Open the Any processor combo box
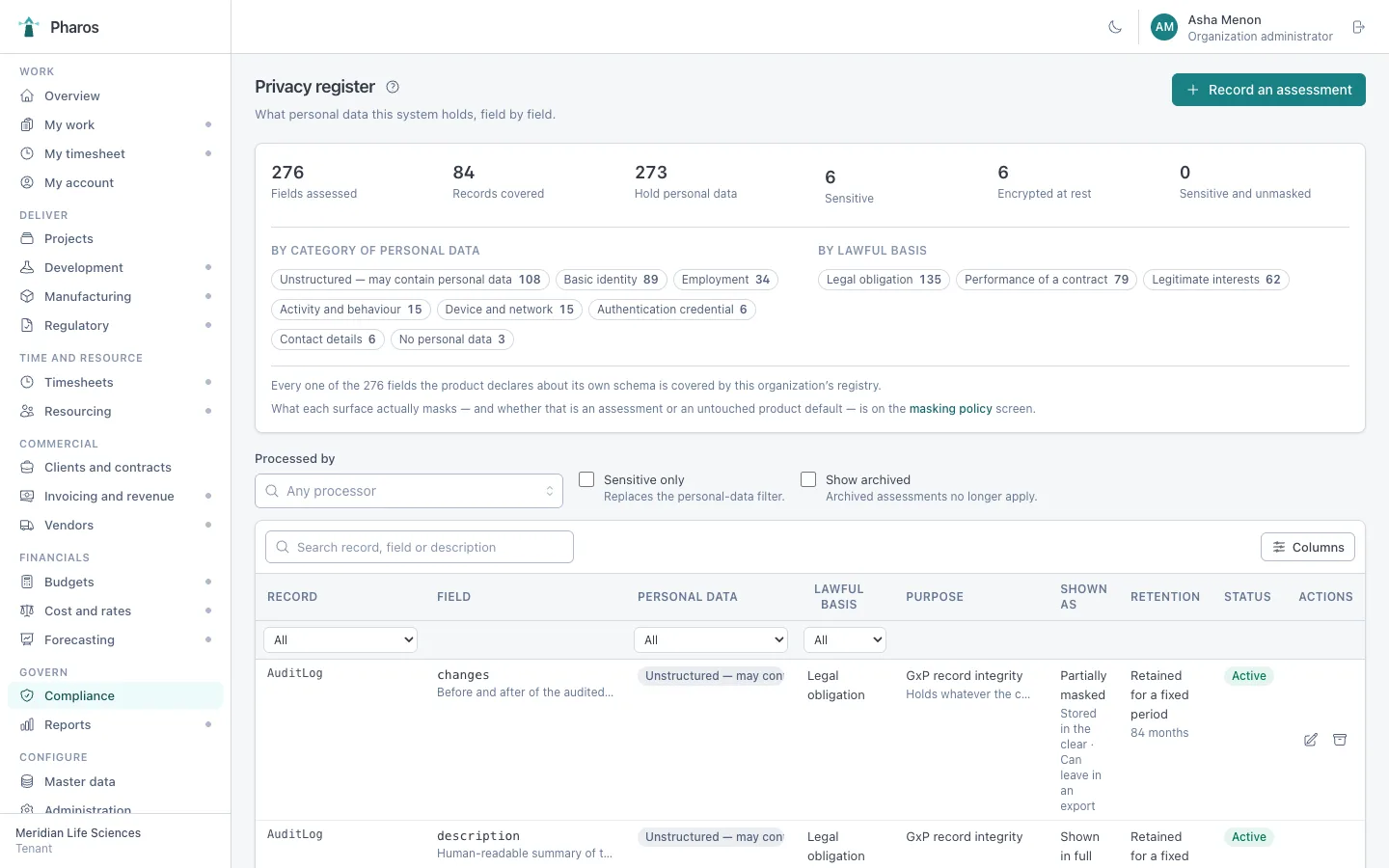Viewport: 1389px width, 868px height. (409, 491)
